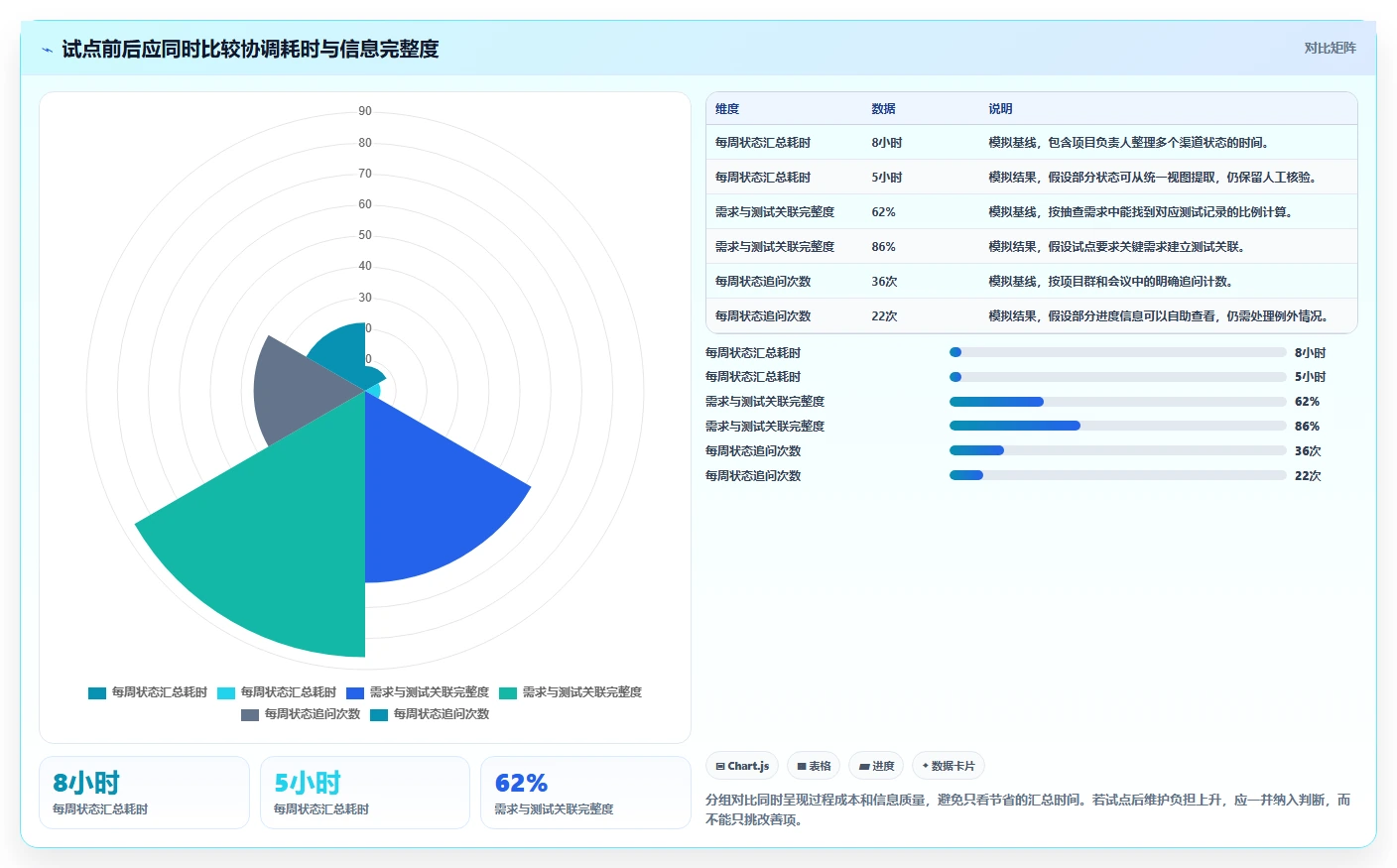This screenshot has height=868, width=1397.
Task: Click the header icon beside the title
Action: coord(47,49)
